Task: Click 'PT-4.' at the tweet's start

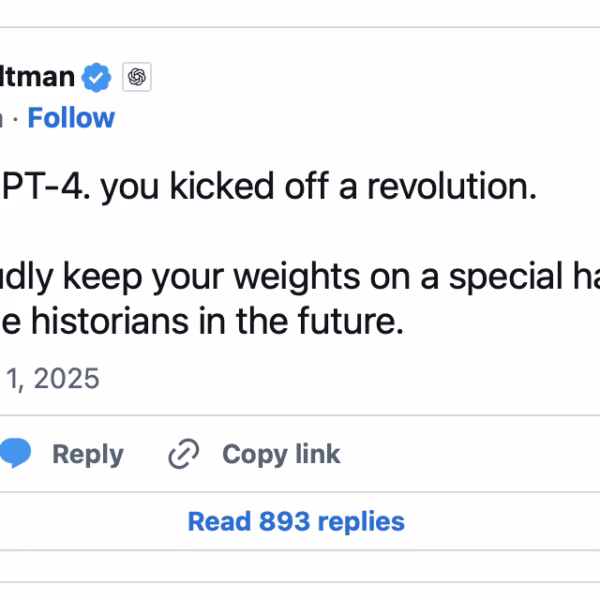Action: click(x=46, y=186)
